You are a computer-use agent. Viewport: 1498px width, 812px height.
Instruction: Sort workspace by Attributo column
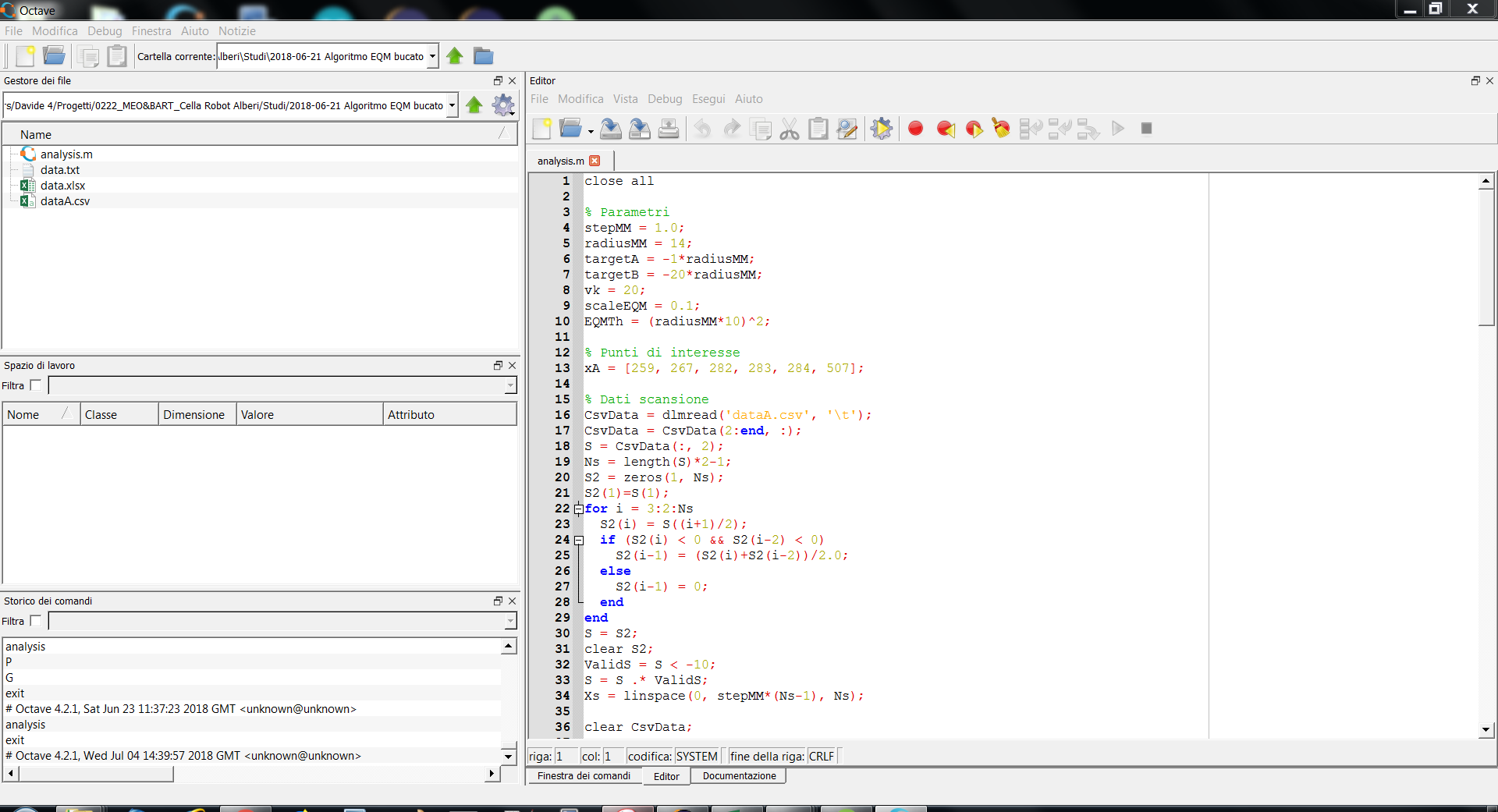pyautogui.click(x=450, y=414)
